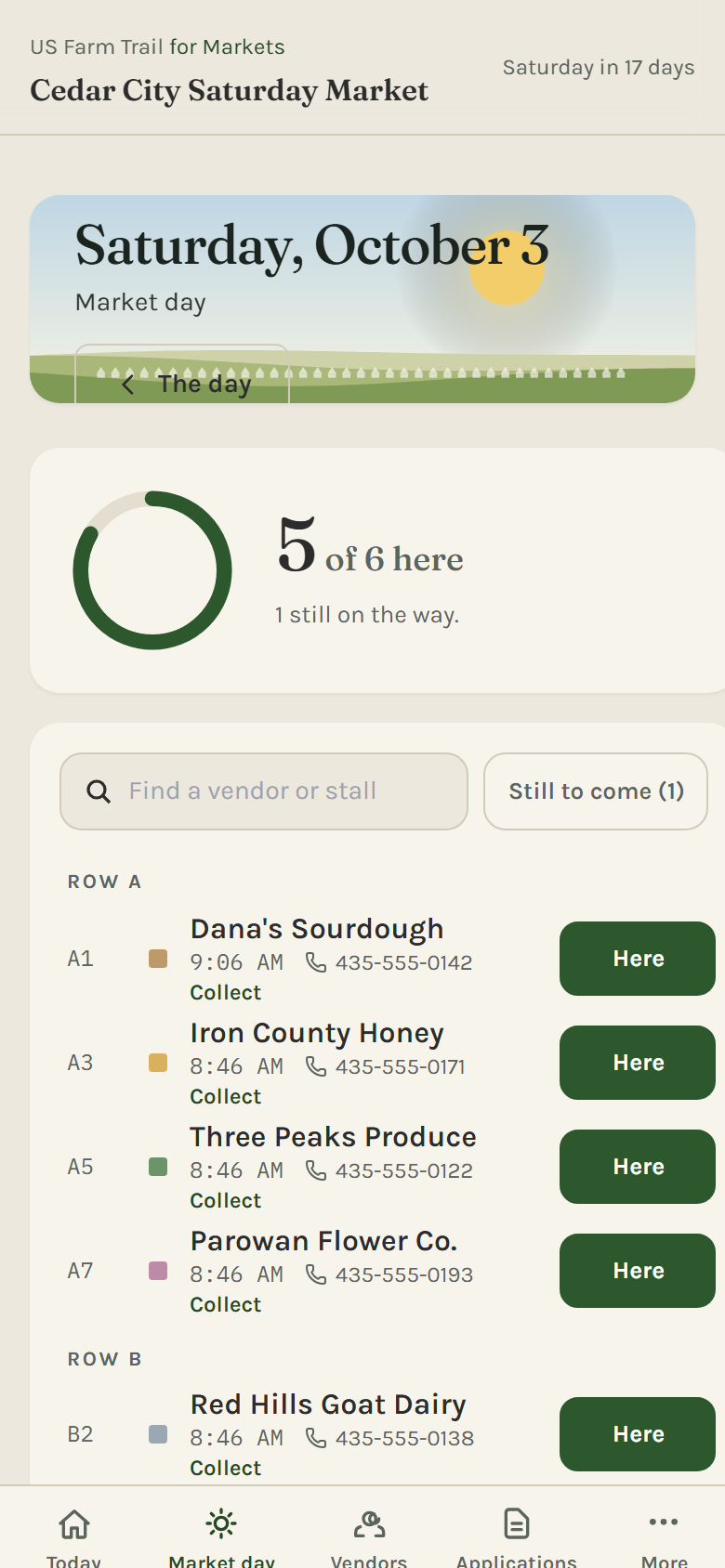Call 435-555-0193 phone number

404,1274
